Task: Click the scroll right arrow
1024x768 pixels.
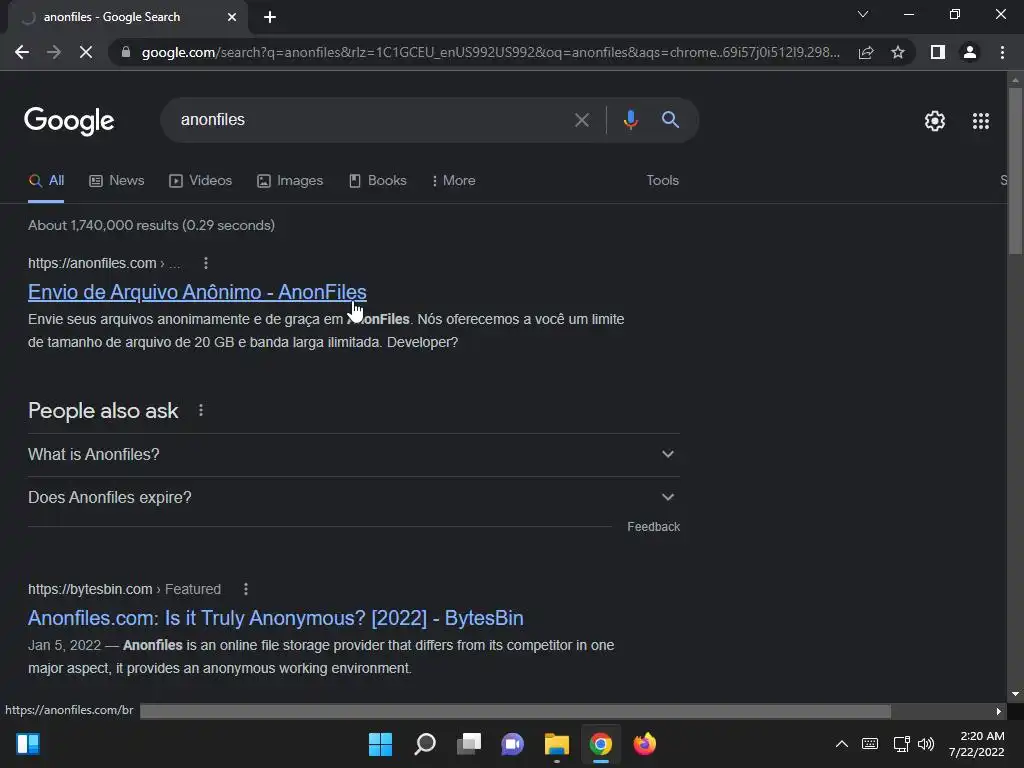Action: 999,711
